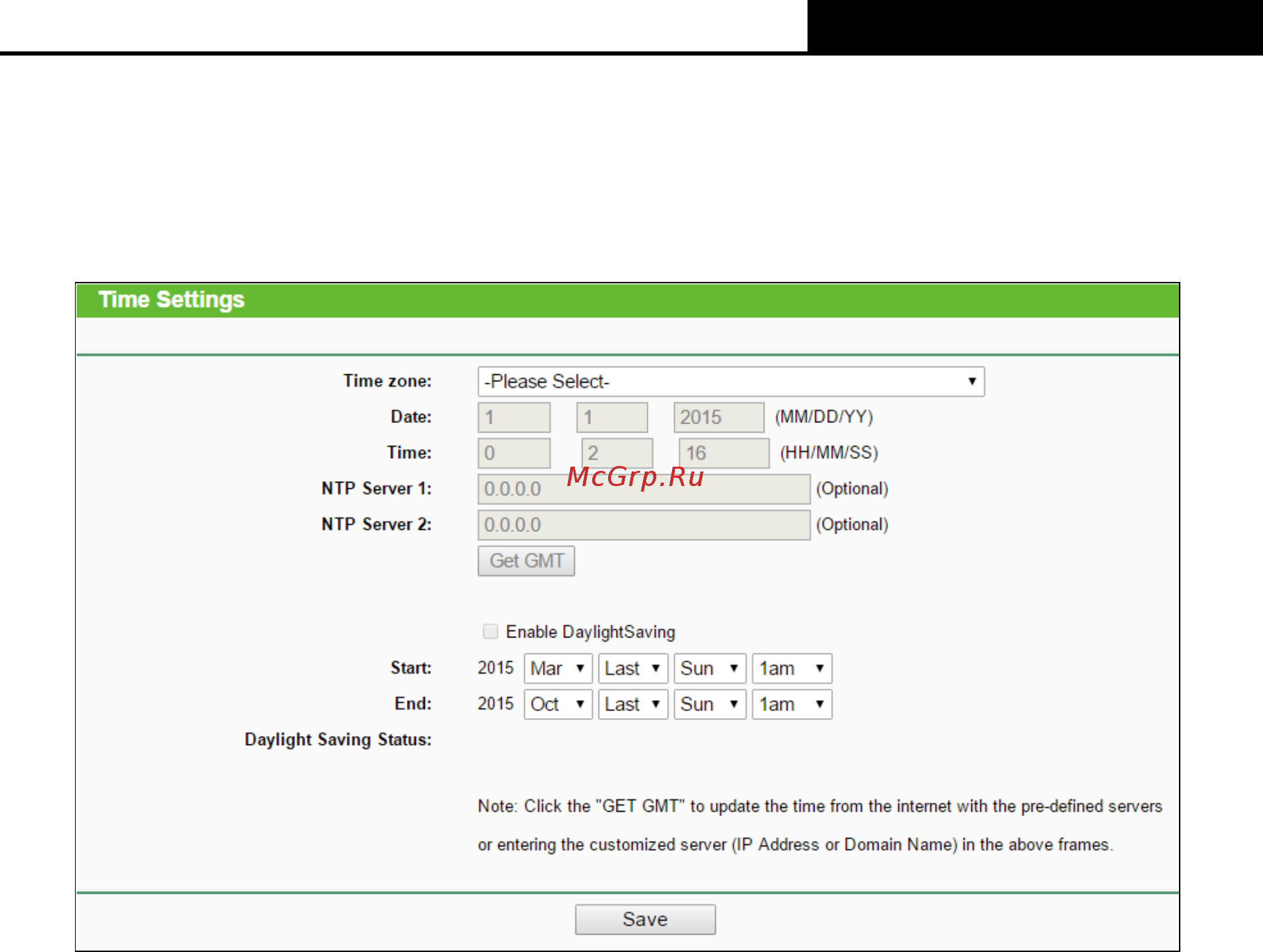The image size is (1263, 952).
Task: Click the Get GMT button
Action: coord(526,560)
